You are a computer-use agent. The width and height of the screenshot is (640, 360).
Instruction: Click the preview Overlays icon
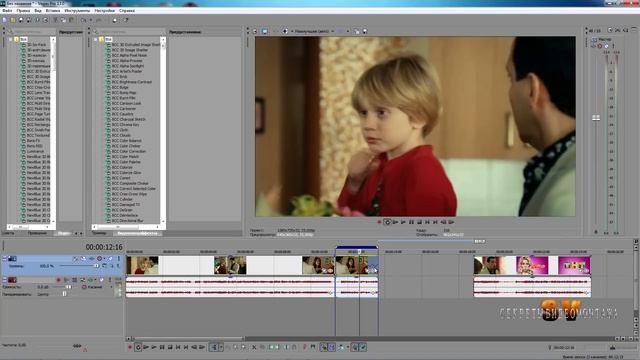coord(341,31)
